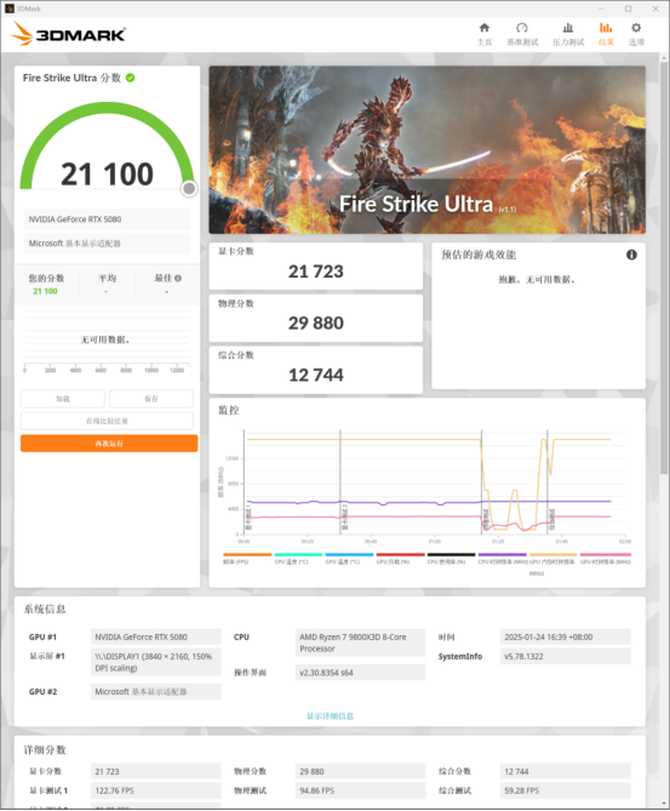Click the 3DMark window title bar icon
This screenshot has height=811, width=670.
pos(9,8)
